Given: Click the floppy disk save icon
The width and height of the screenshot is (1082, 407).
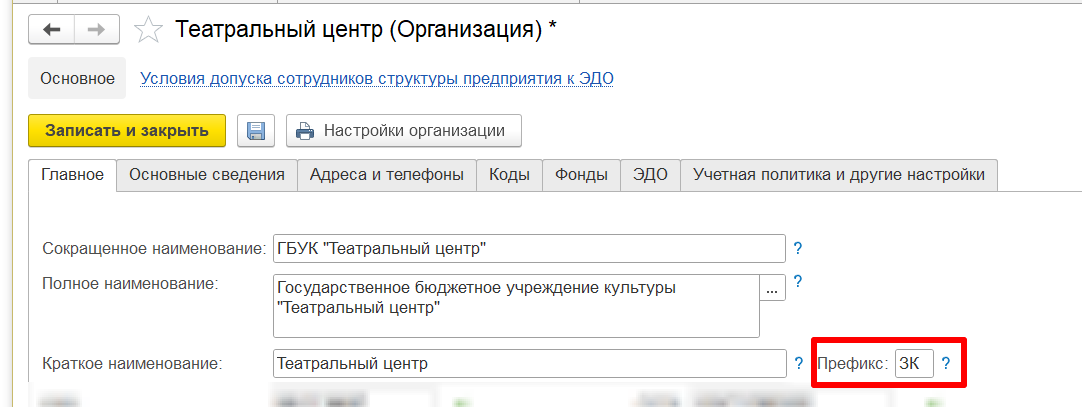Looking at the screenshot, I should [256, 131].
